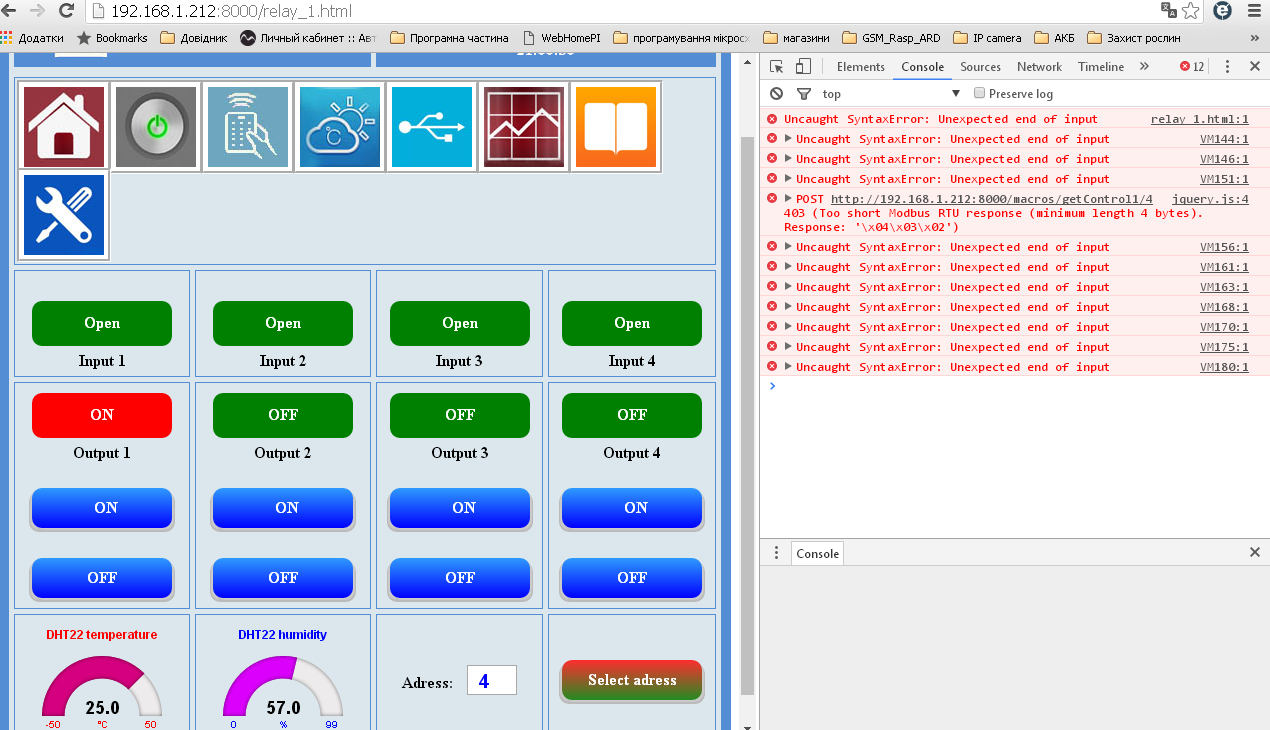Switch to the Network tab

pos(1039,67)
